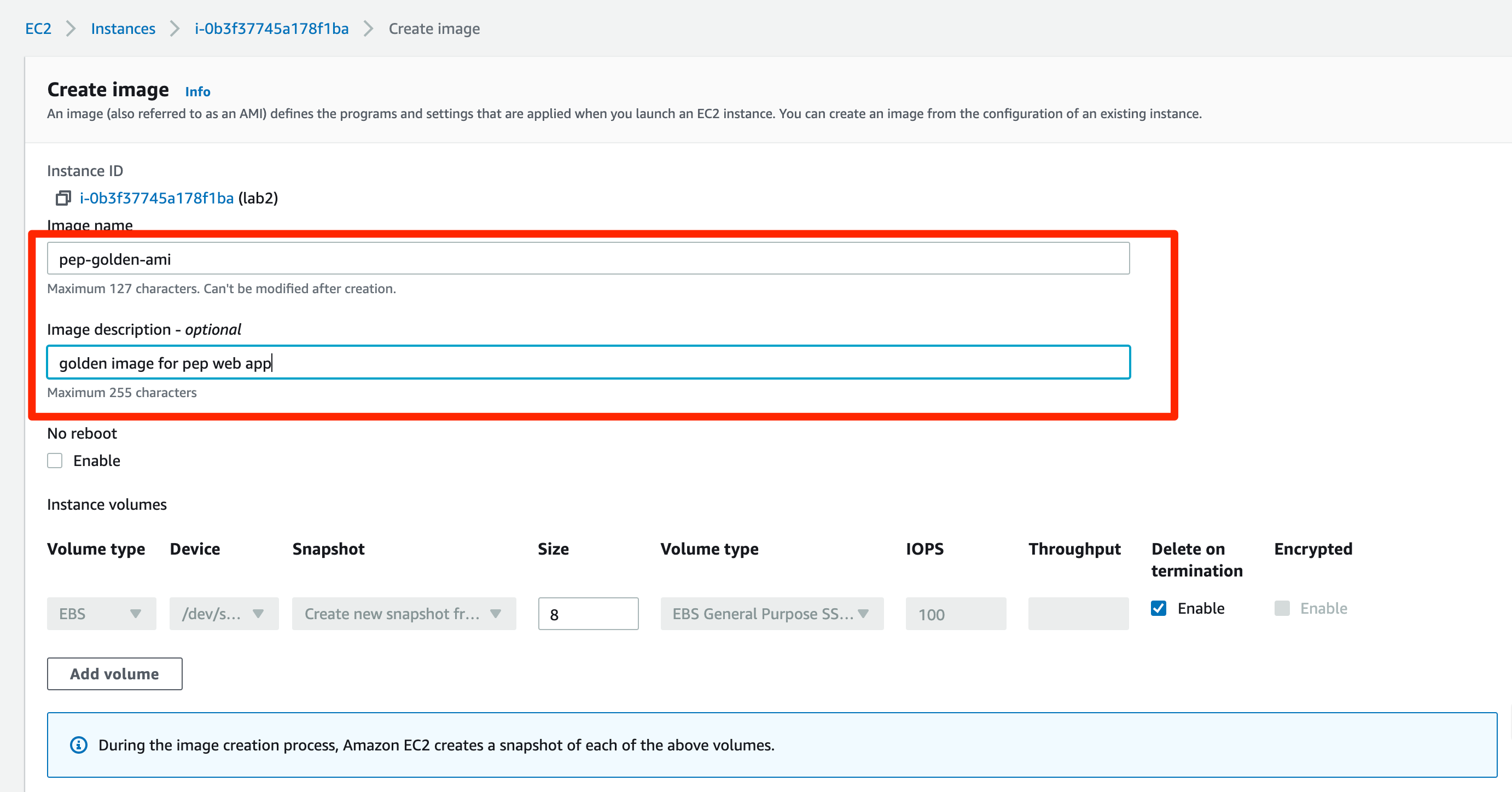The width and height of the screenshot is (1512, 792).
Task: Toggle the Encrypted Enable checkbox
Action: [x=1282, y=608]
